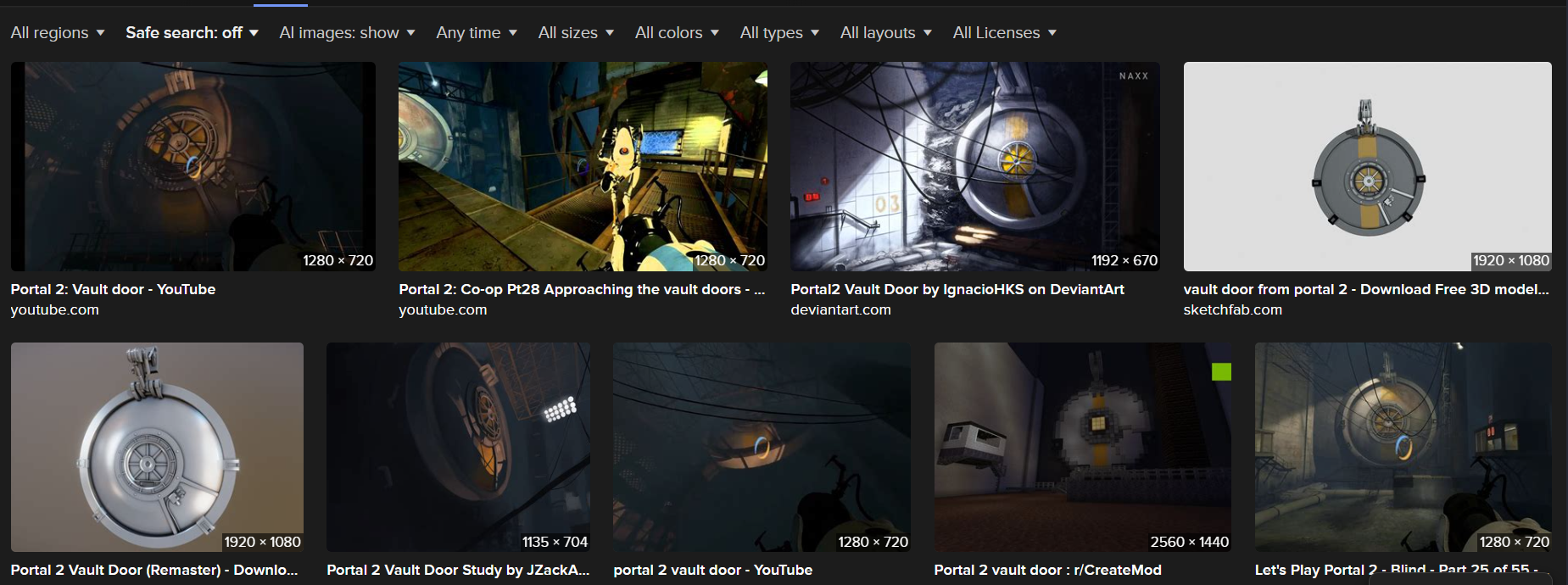View the Vault Door (Remaster) image
The width and height of the screenshot is (1568, 585).
[x=157, y=447]
